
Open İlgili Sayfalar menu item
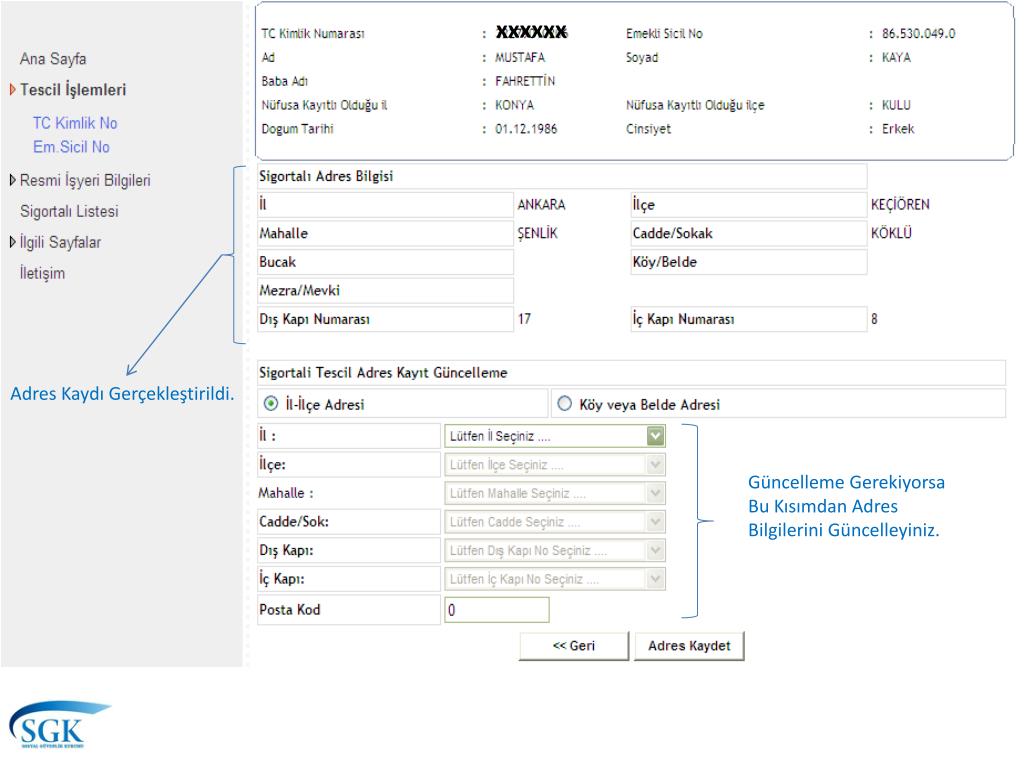click(x=60, y=242)
